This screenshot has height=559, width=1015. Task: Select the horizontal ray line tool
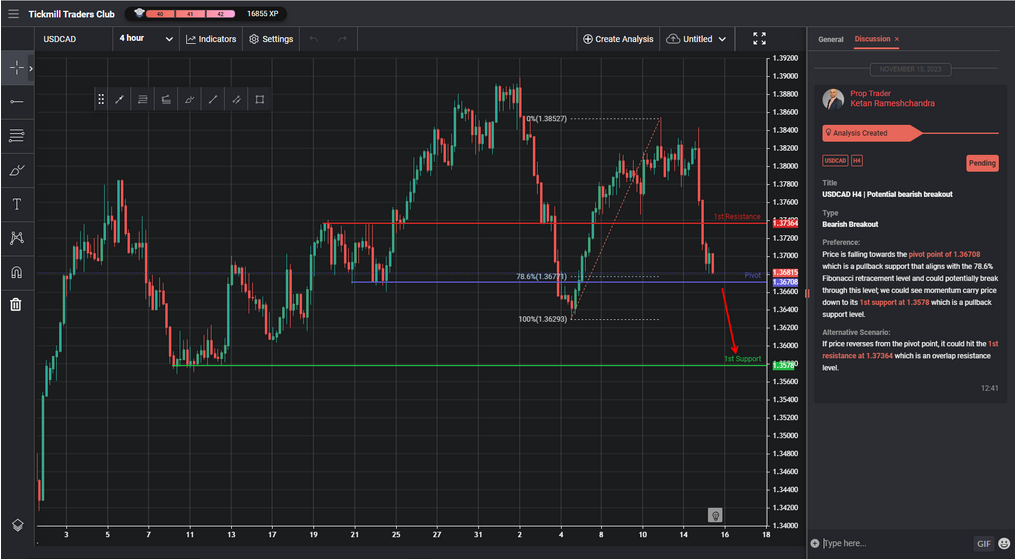(17, 102)
